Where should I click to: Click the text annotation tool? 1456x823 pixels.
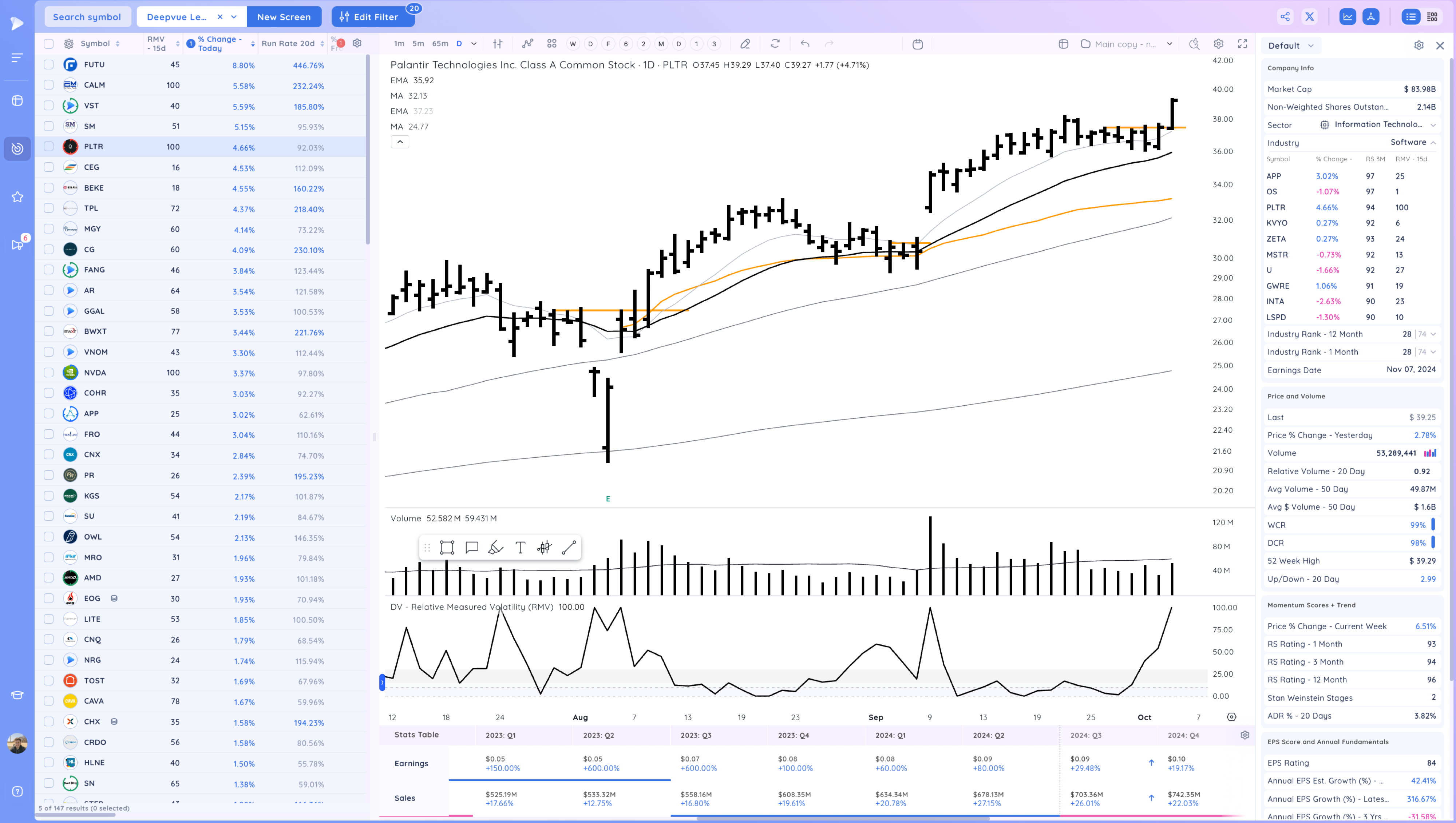coord(520,547)
